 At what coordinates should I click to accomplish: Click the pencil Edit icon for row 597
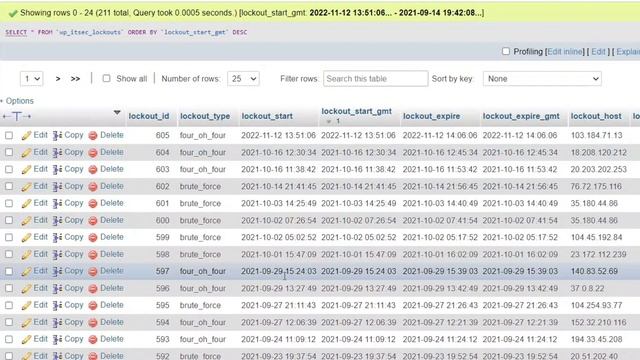click(27, 271)
